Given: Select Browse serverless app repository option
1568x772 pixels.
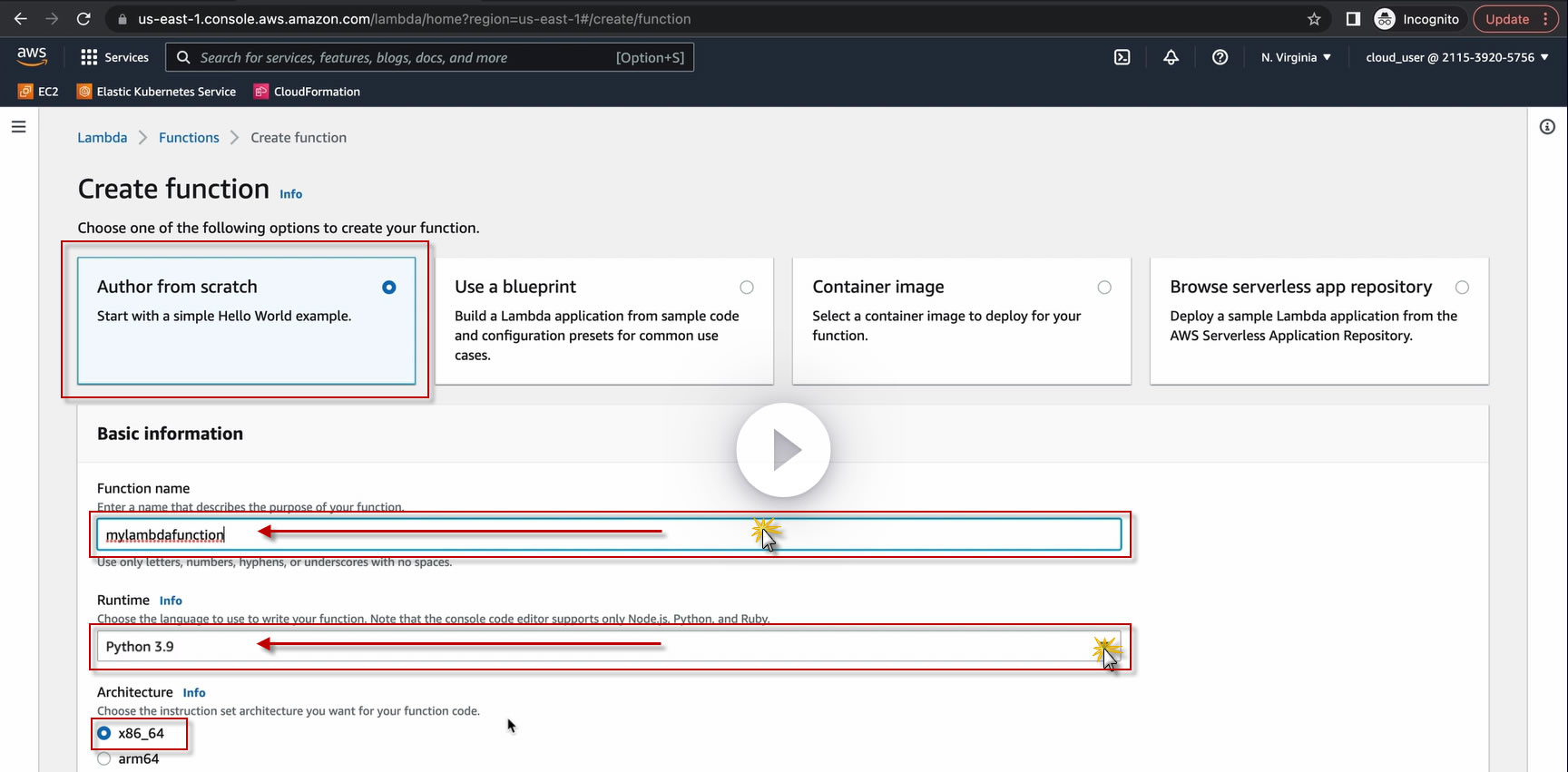Looking at the screenshot, I should click(x=1319, y=321).
